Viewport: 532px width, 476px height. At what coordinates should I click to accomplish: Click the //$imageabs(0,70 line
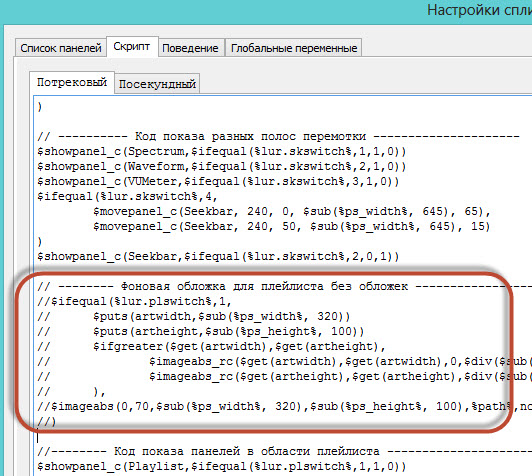tap(284, 406)
